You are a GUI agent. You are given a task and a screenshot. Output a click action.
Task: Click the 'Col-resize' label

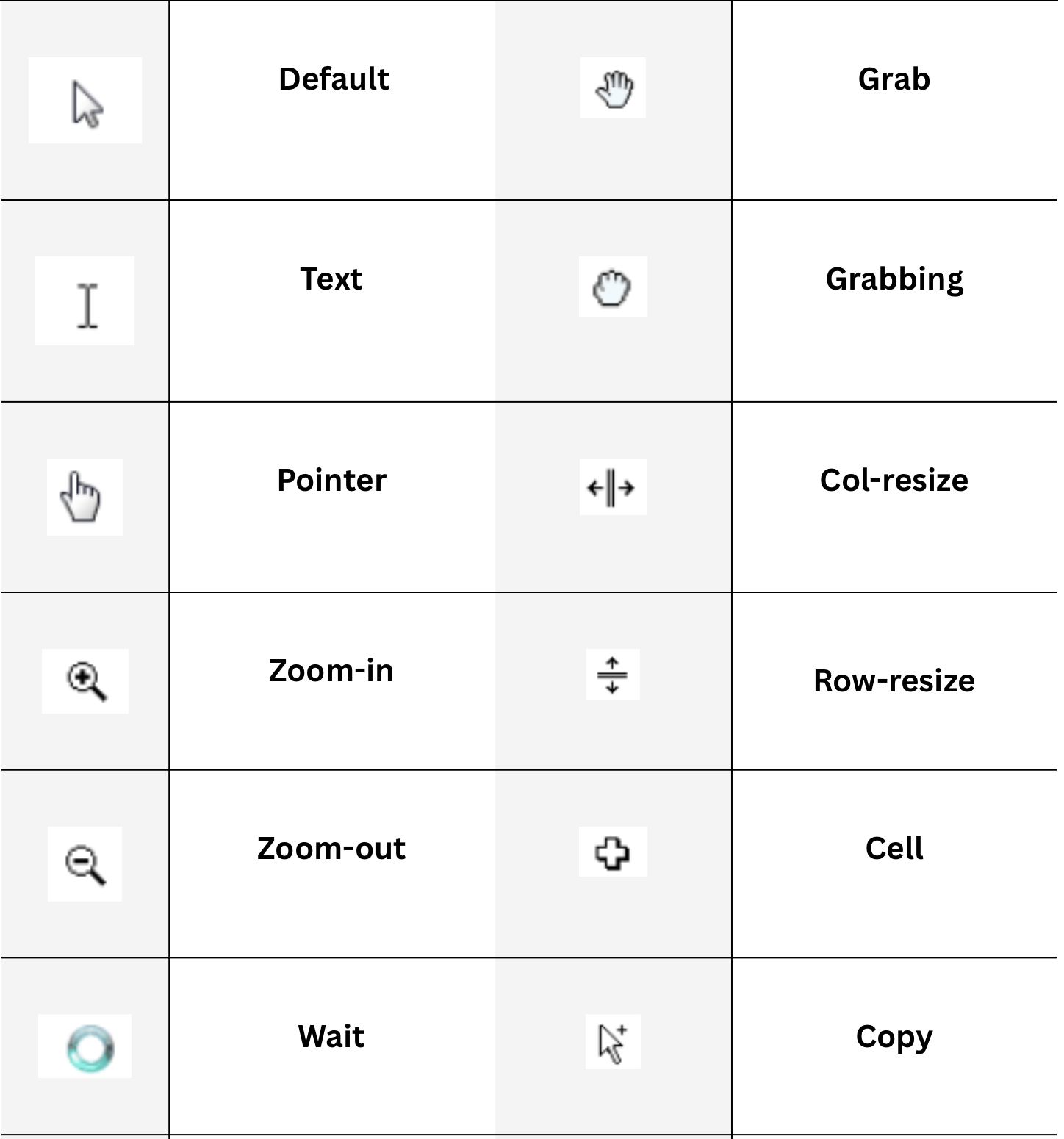(894, 480)
